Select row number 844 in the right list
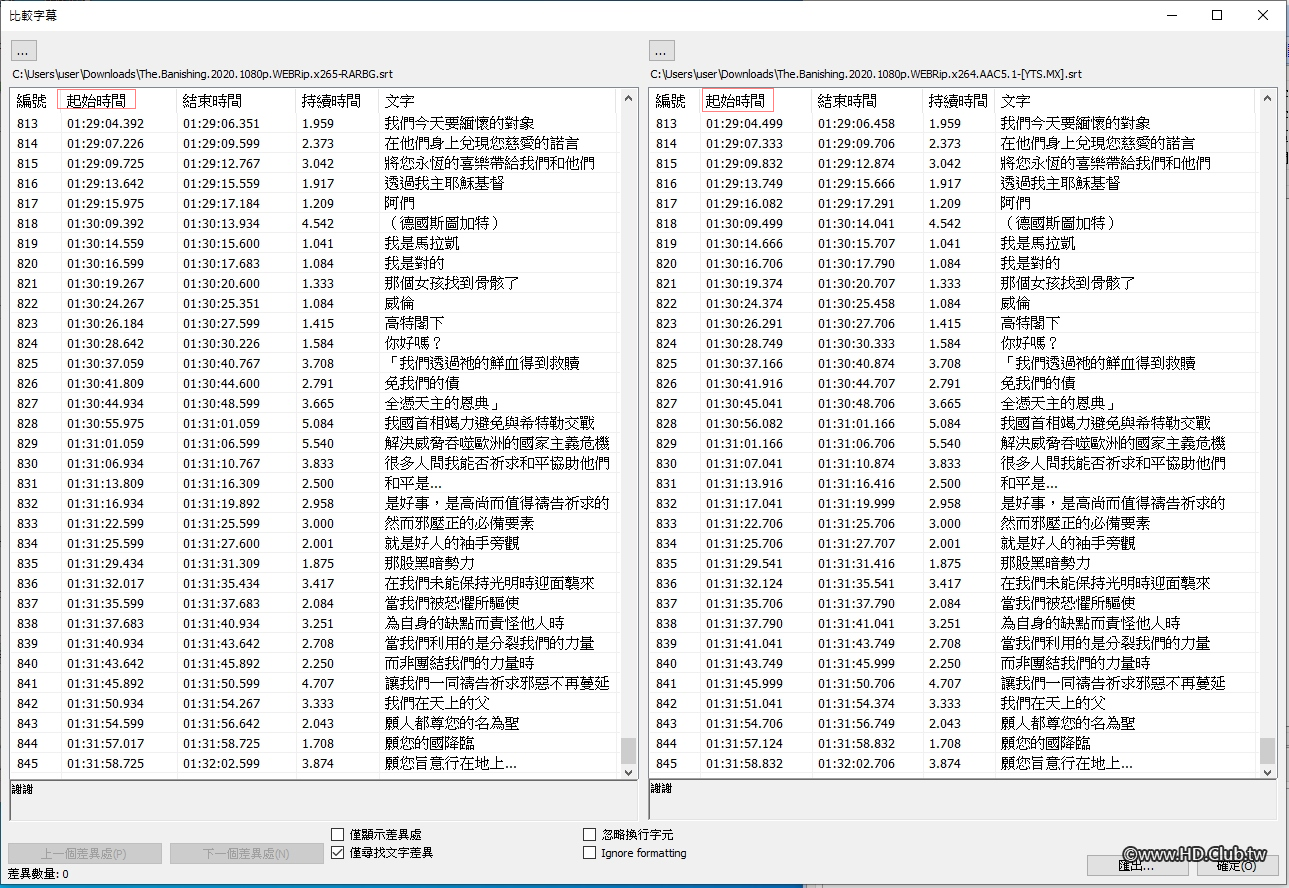Screen dimensions: 1289x888 [x=666, y=744]
